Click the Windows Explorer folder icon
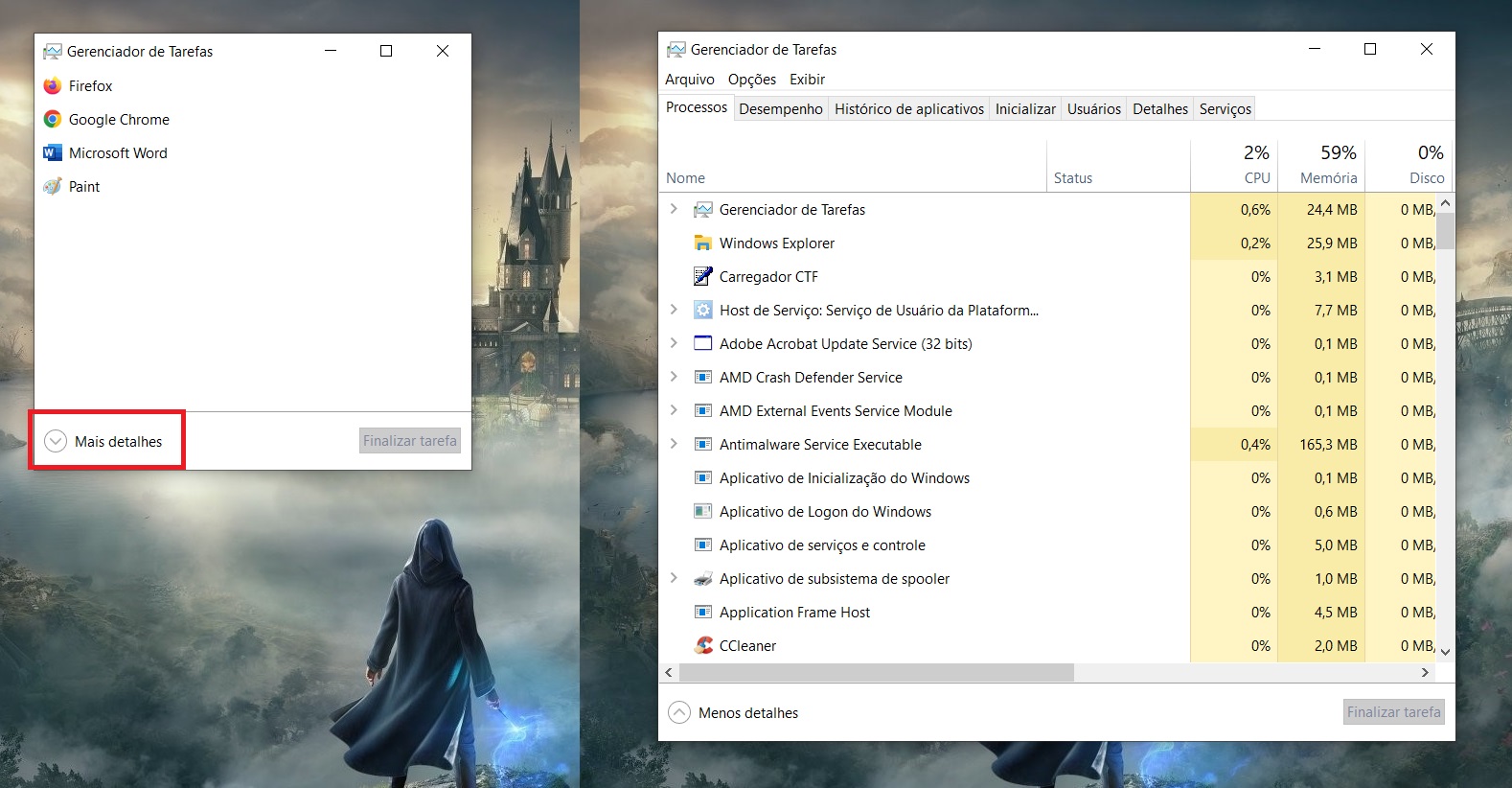Viewport: 1512px width, 788px height. (703, 243)
